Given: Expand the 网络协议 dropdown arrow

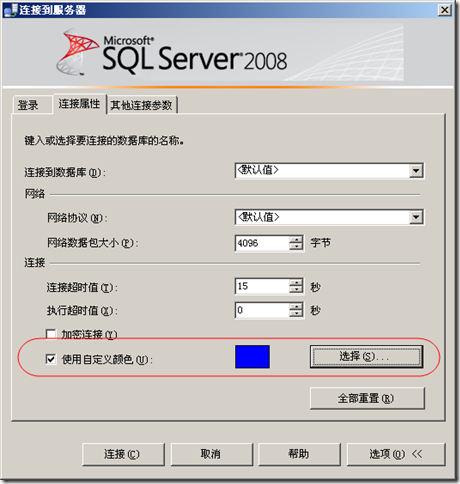Looking at the screenshot, I should click(x=416, y=218).
